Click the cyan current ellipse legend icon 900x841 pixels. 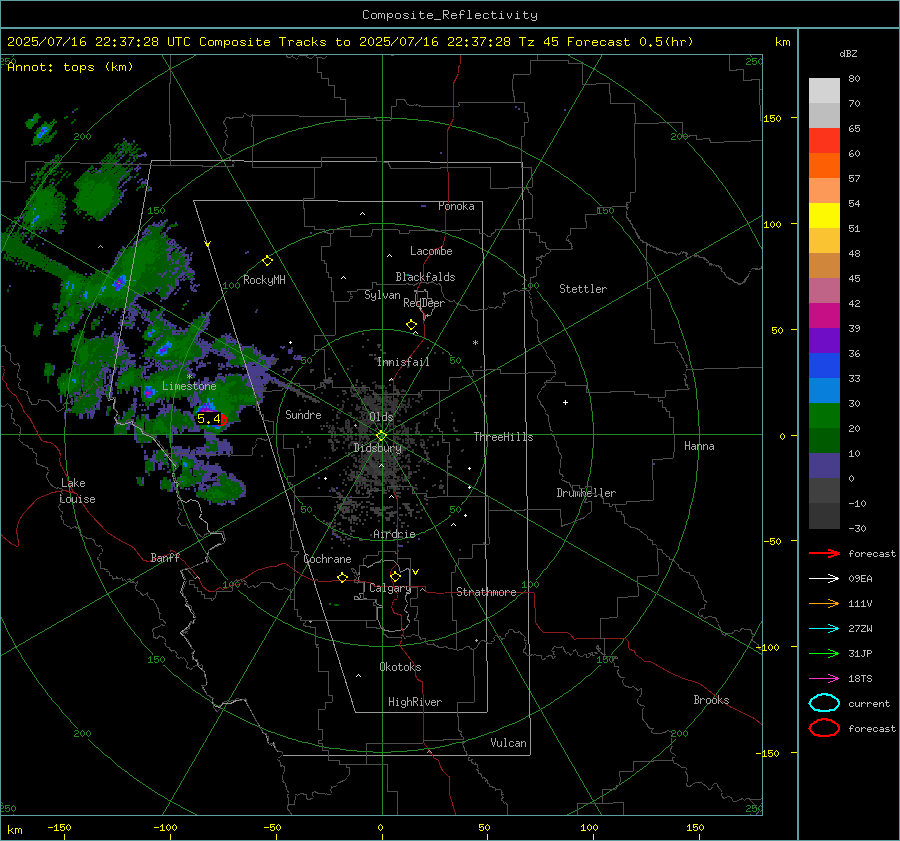point(824,703)
